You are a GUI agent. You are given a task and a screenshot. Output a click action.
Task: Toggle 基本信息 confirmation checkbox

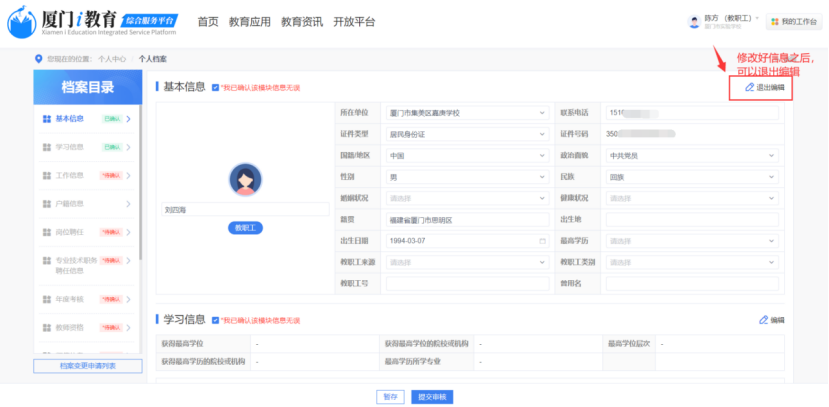coord(215,88)
